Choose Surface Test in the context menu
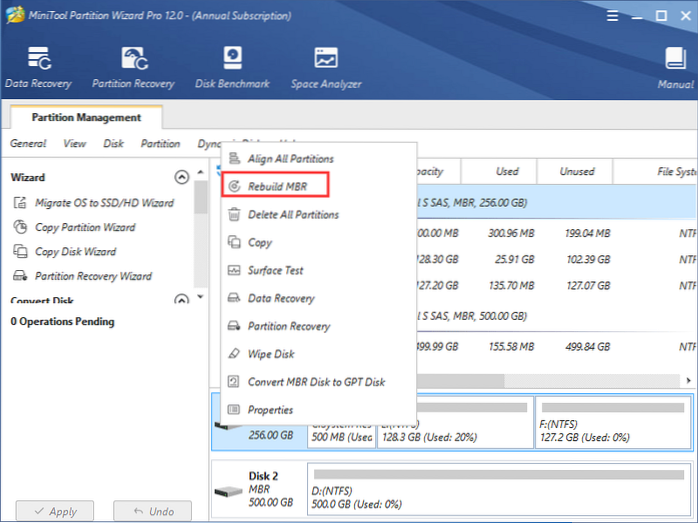The width and height of the screenshot is (698, 523). (275, 270)
